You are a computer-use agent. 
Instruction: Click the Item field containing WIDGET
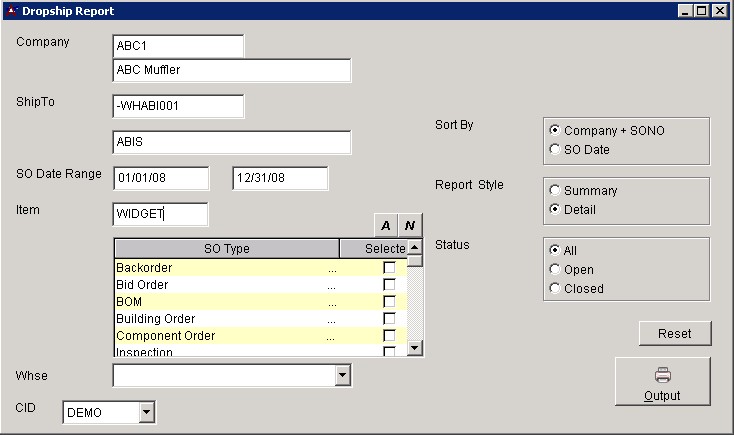pos(161,214)
